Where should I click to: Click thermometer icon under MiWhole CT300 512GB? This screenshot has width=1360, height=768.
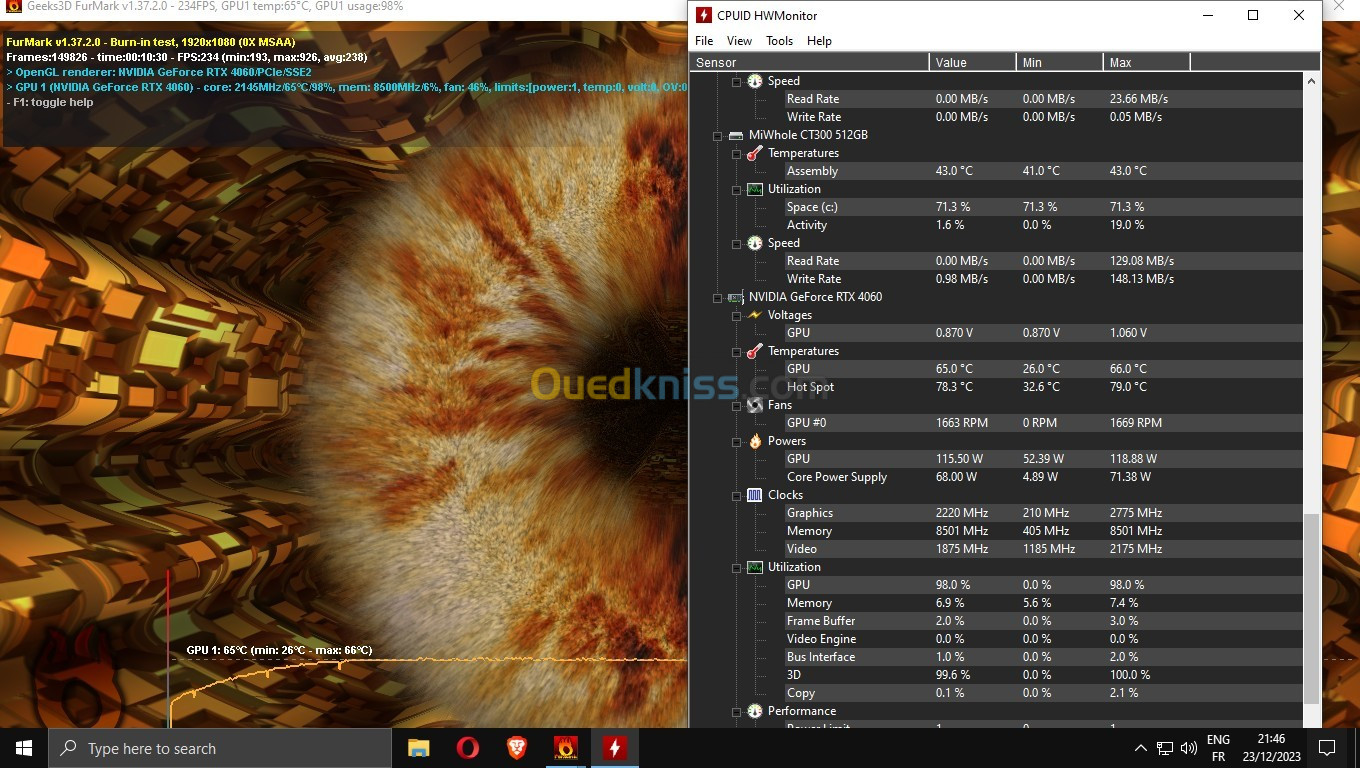[755, 153]
